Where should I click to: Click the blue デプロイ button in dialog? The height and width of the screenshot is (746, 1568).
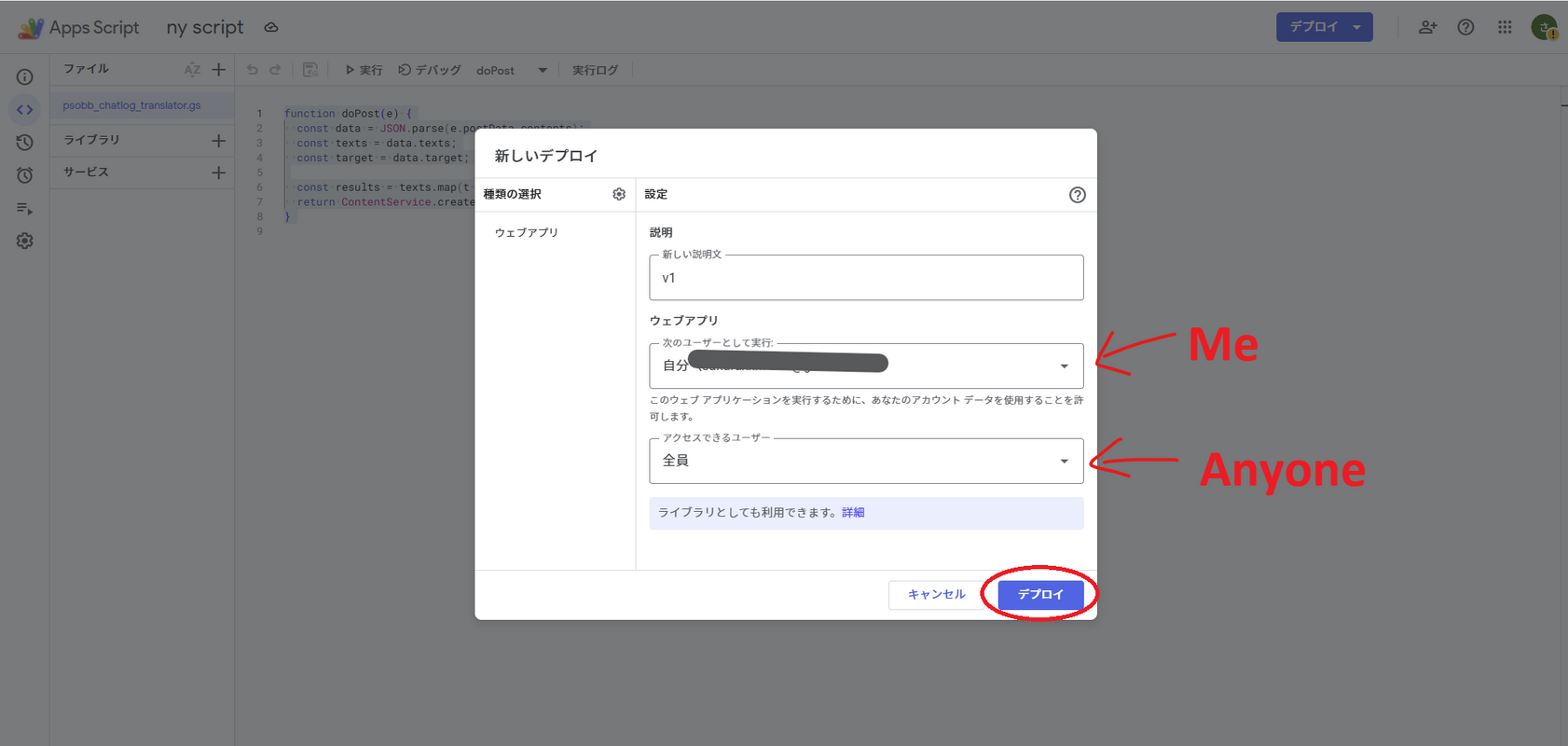pos(1040,594)
